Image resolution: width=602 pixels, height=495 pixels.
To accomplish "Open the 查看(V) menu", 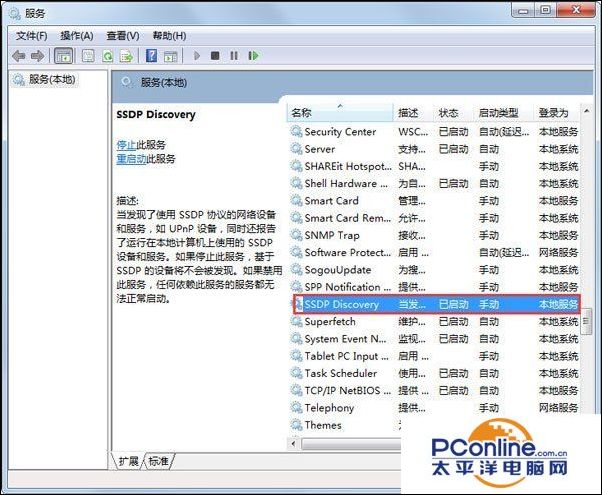I will [x=123, y=36].
